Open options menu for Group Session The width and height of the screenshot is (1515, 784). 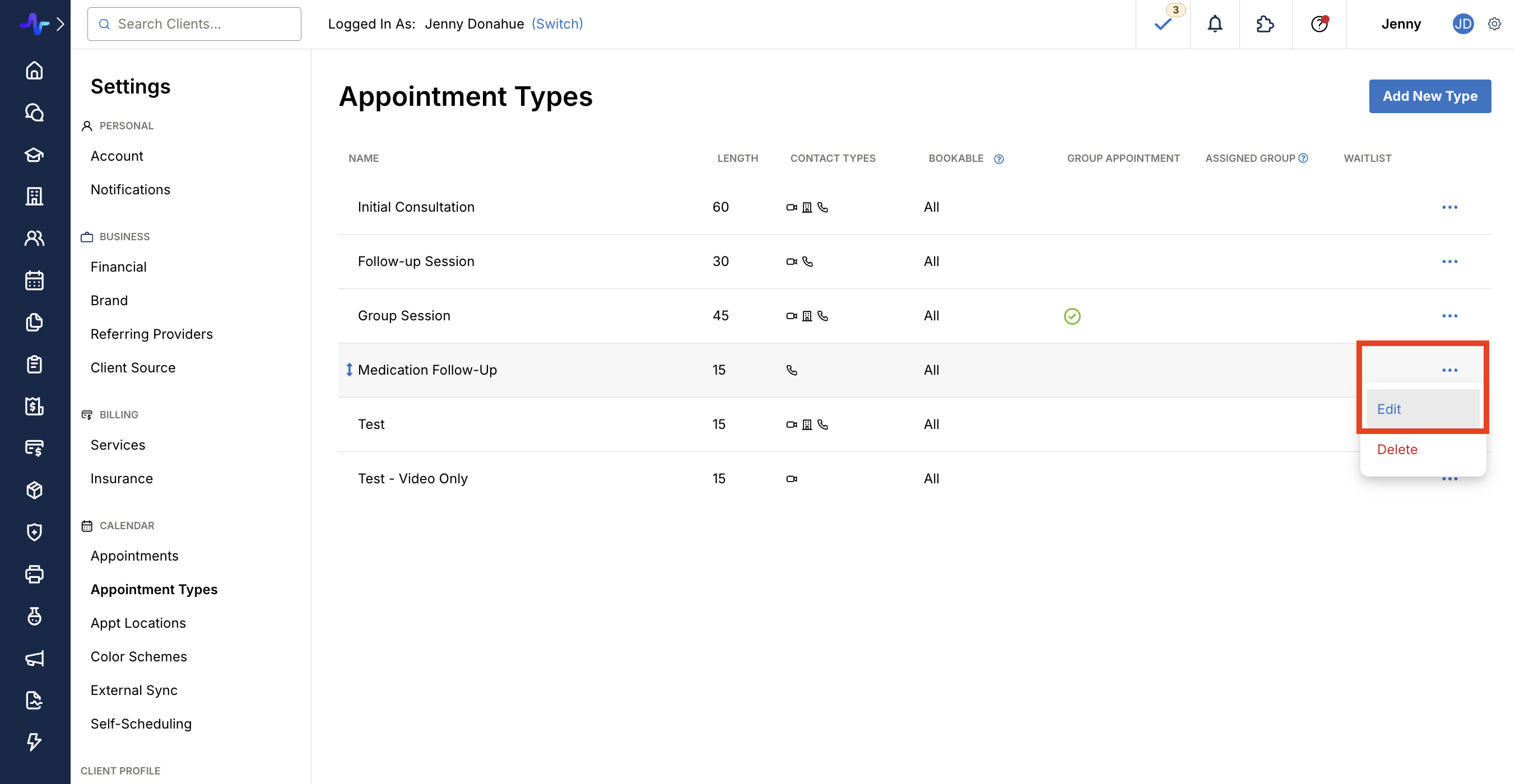click(x=1449, y=316)
